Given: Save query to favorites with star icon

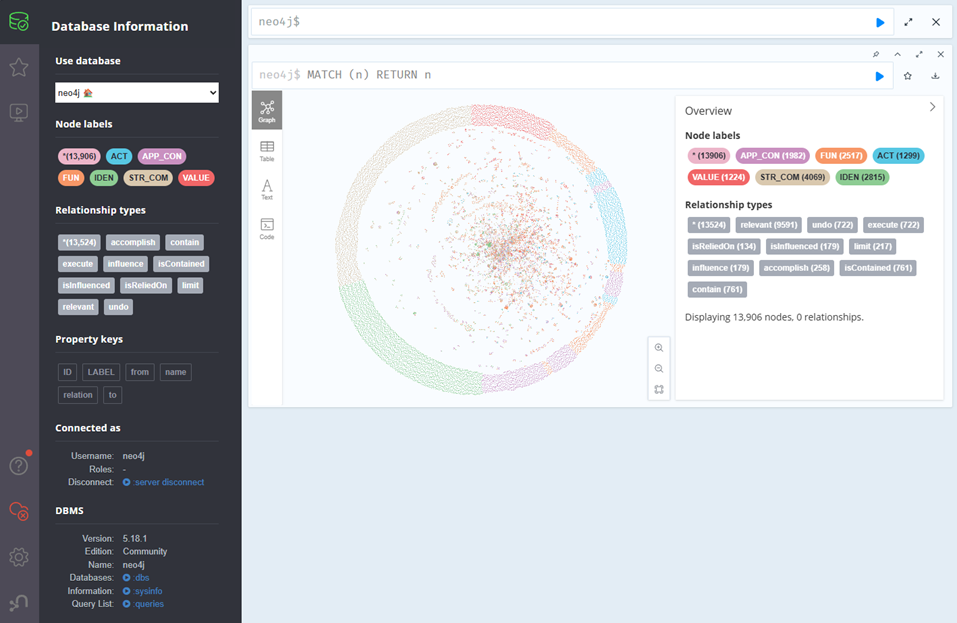Looking at the screenshot, I should click(907, 76).
